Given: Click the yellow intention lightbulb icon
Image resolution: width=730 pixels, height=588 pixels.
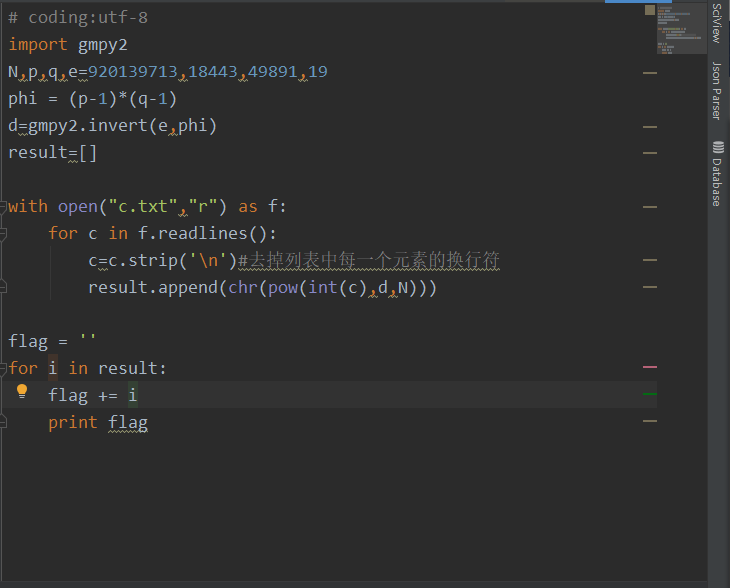Looking at the screenshot, I should click(22, 392).
